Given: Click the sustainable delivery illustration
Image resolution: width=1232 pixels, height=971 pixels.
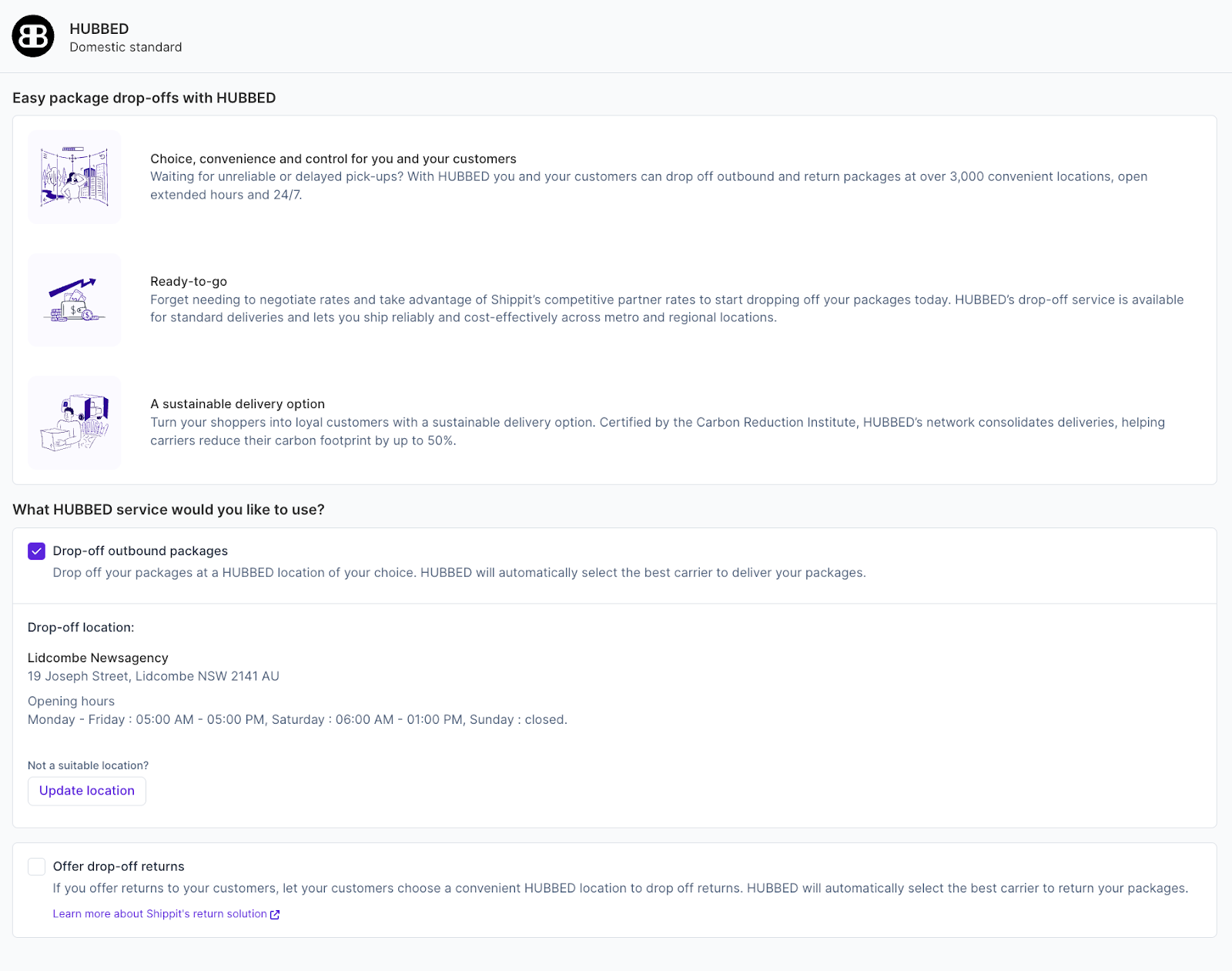Looking at the screenshot, I should click(x=75, y=423).
